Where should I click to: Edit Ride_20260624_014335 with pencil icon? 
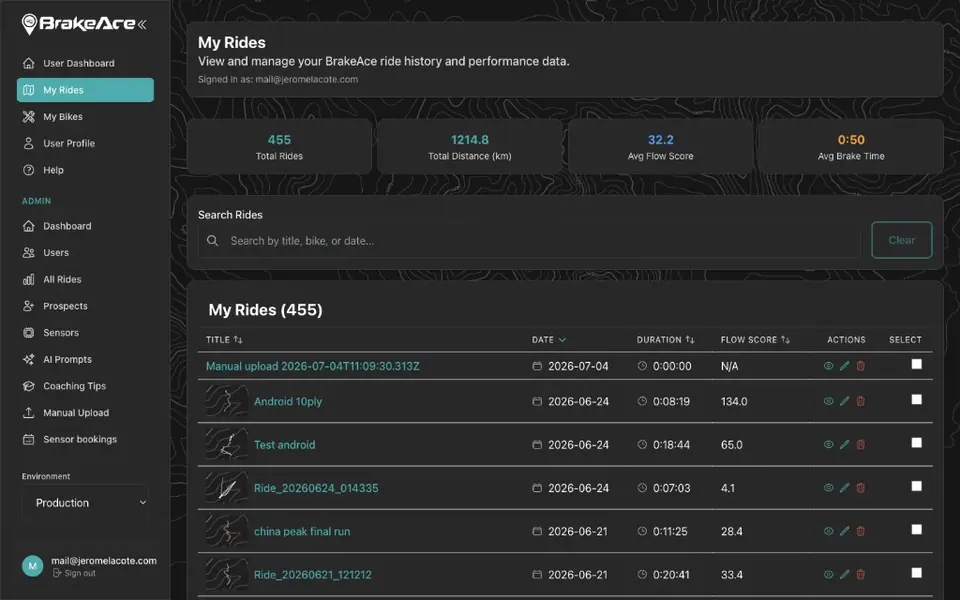[x=844, y=488]
